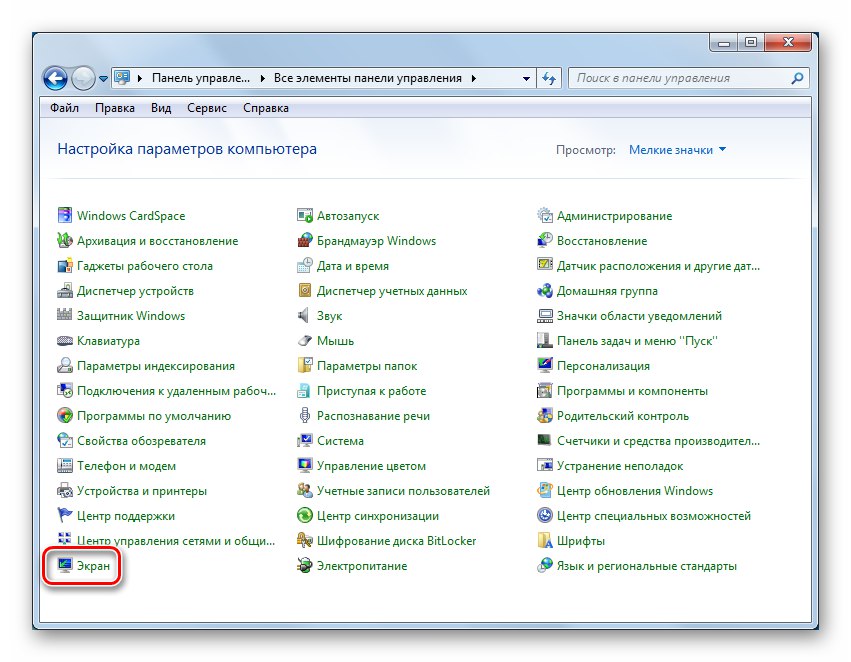Screen dimensions: 851x662
Task: Open the Администрирование gear icon
Action: [x=544, y=215]
